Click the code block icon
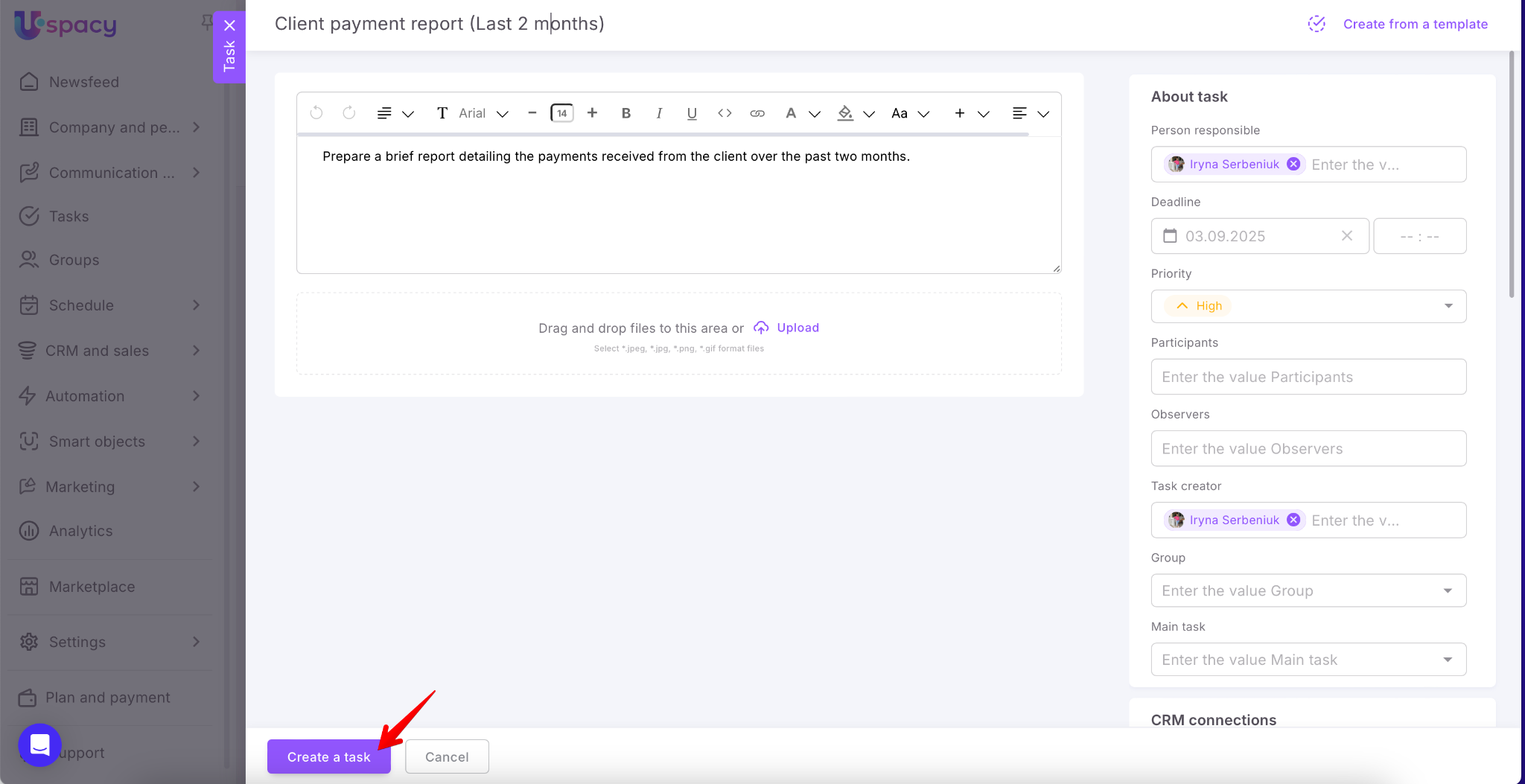The image size is (1525, 784). click(724, 113)
